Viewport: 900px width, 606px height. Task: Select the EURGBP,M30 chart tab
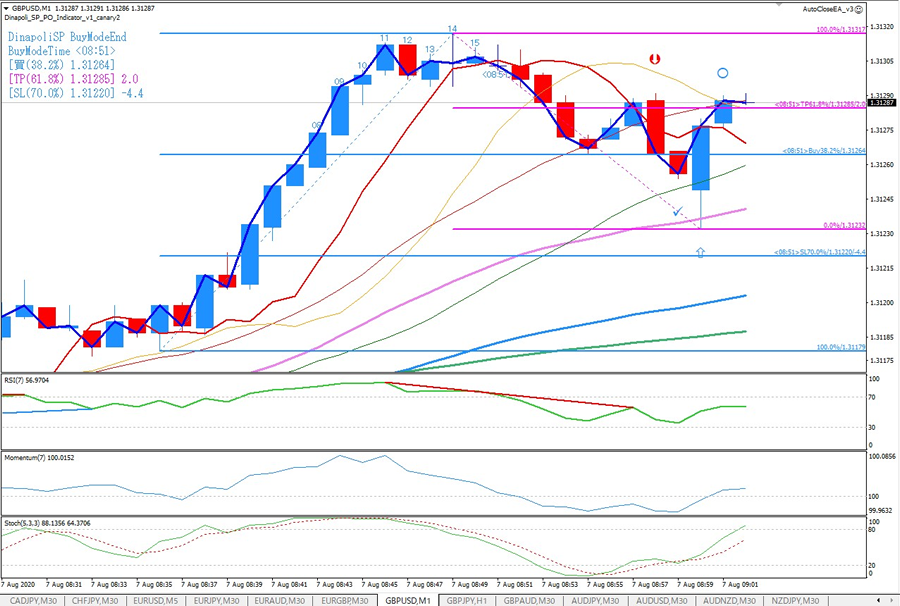tap(344, 600)
